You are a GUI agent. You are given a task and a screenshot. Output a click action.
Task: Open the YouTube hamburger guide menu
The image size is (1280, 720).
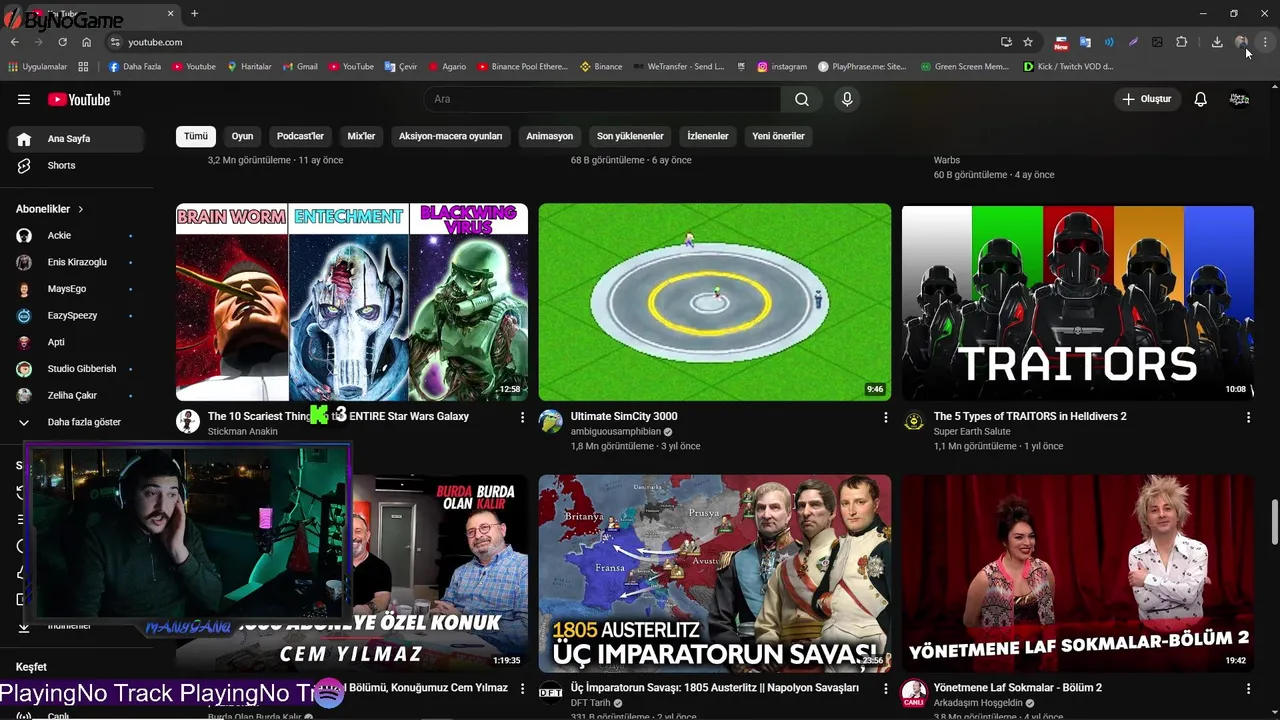[x=24, y=99]
